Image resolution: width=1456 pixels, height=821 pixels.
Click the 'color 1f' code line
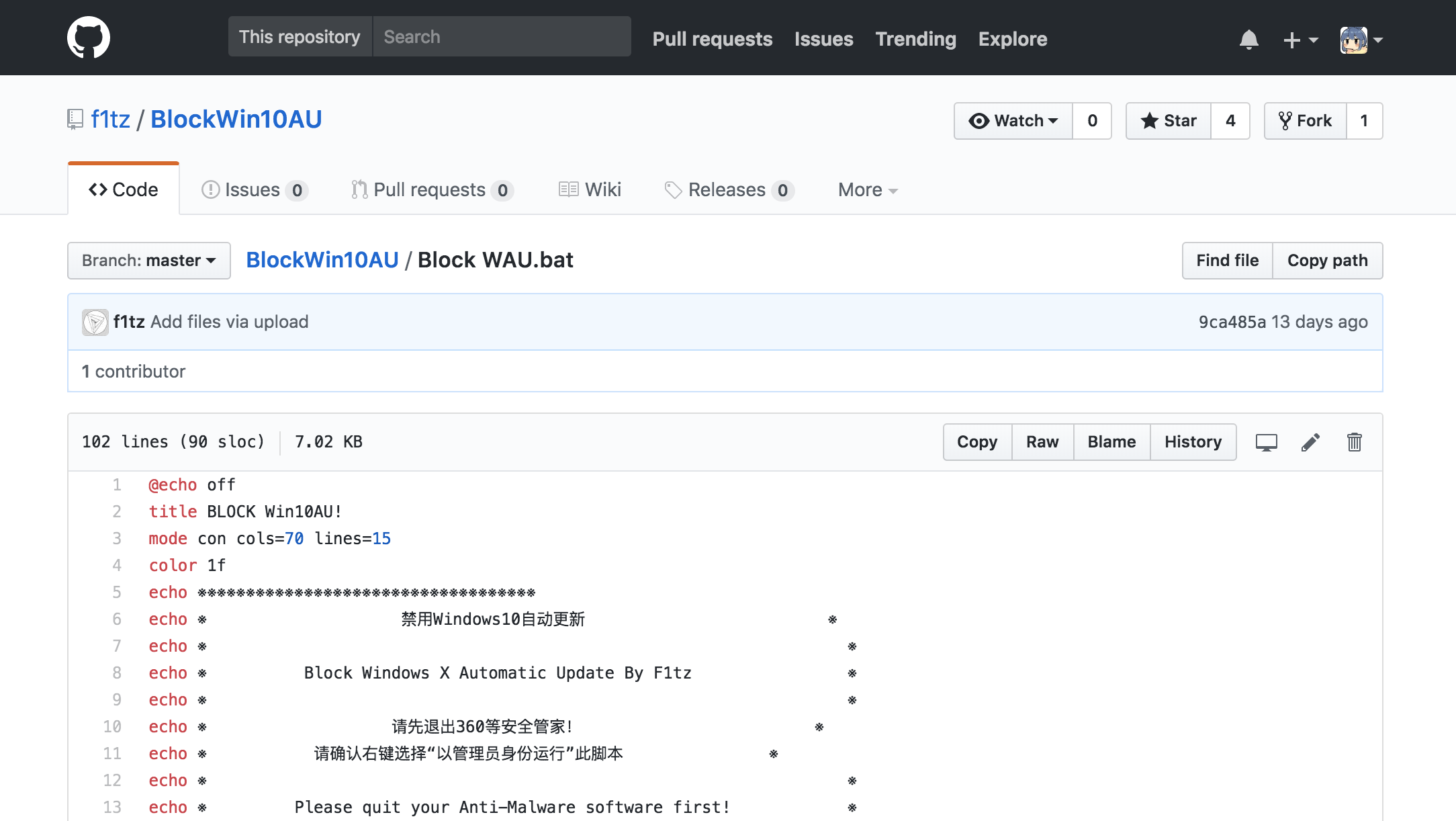coord(187,566)
